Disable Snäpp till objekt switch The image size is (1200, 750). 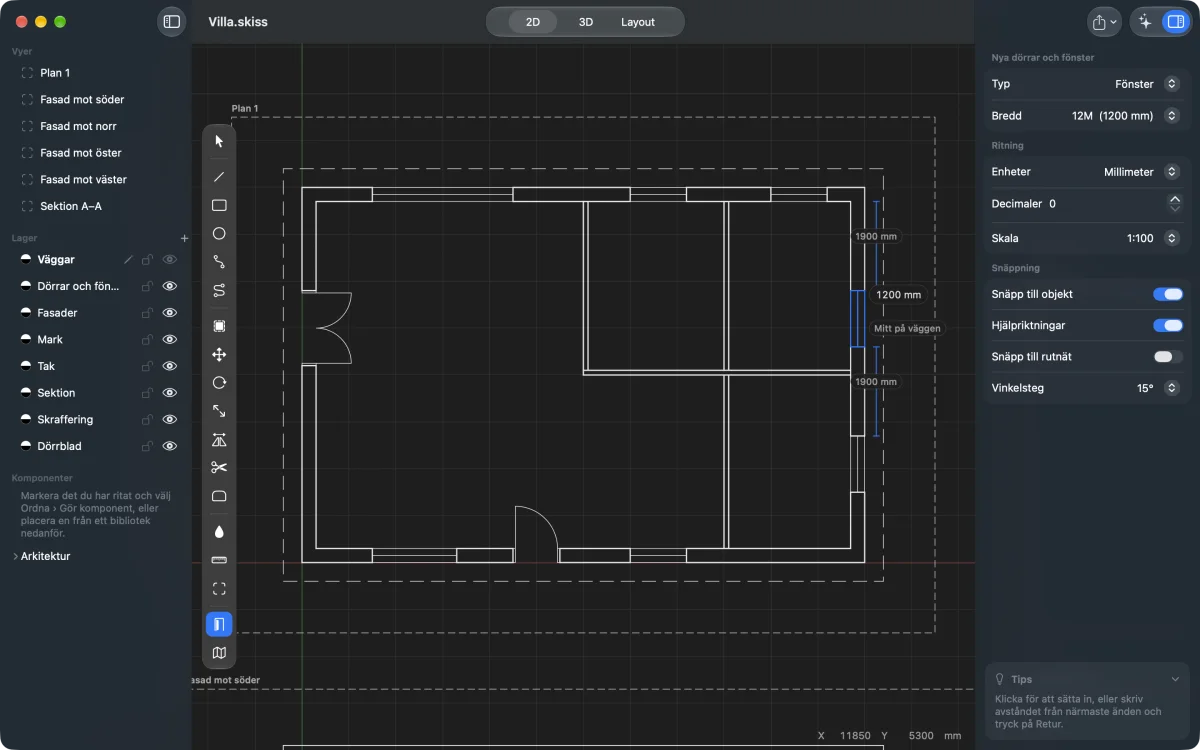(1168, 294)
